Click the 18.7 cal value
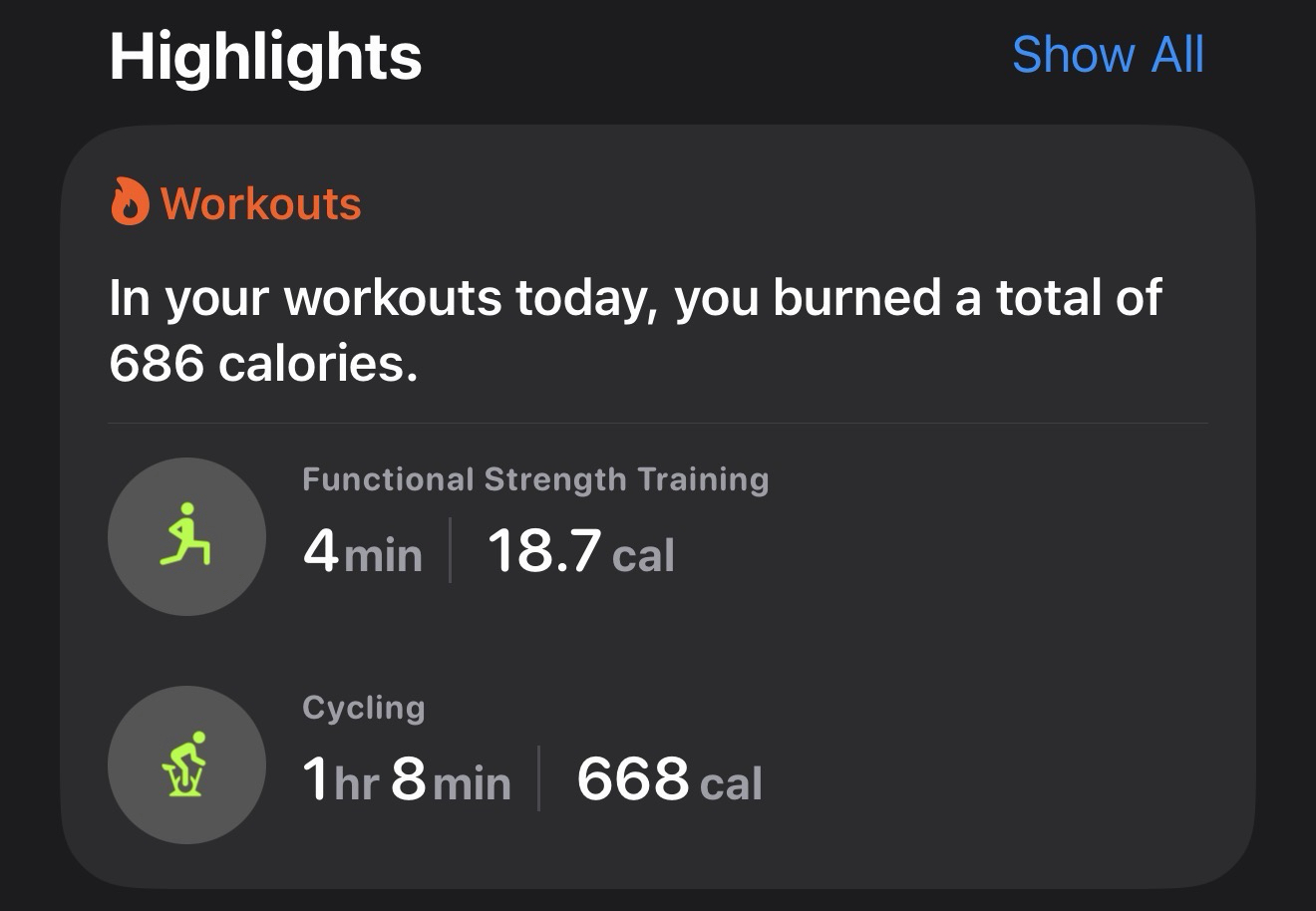Image resolution: width=1316 pixels, height=911 pixels. (580, 551)
